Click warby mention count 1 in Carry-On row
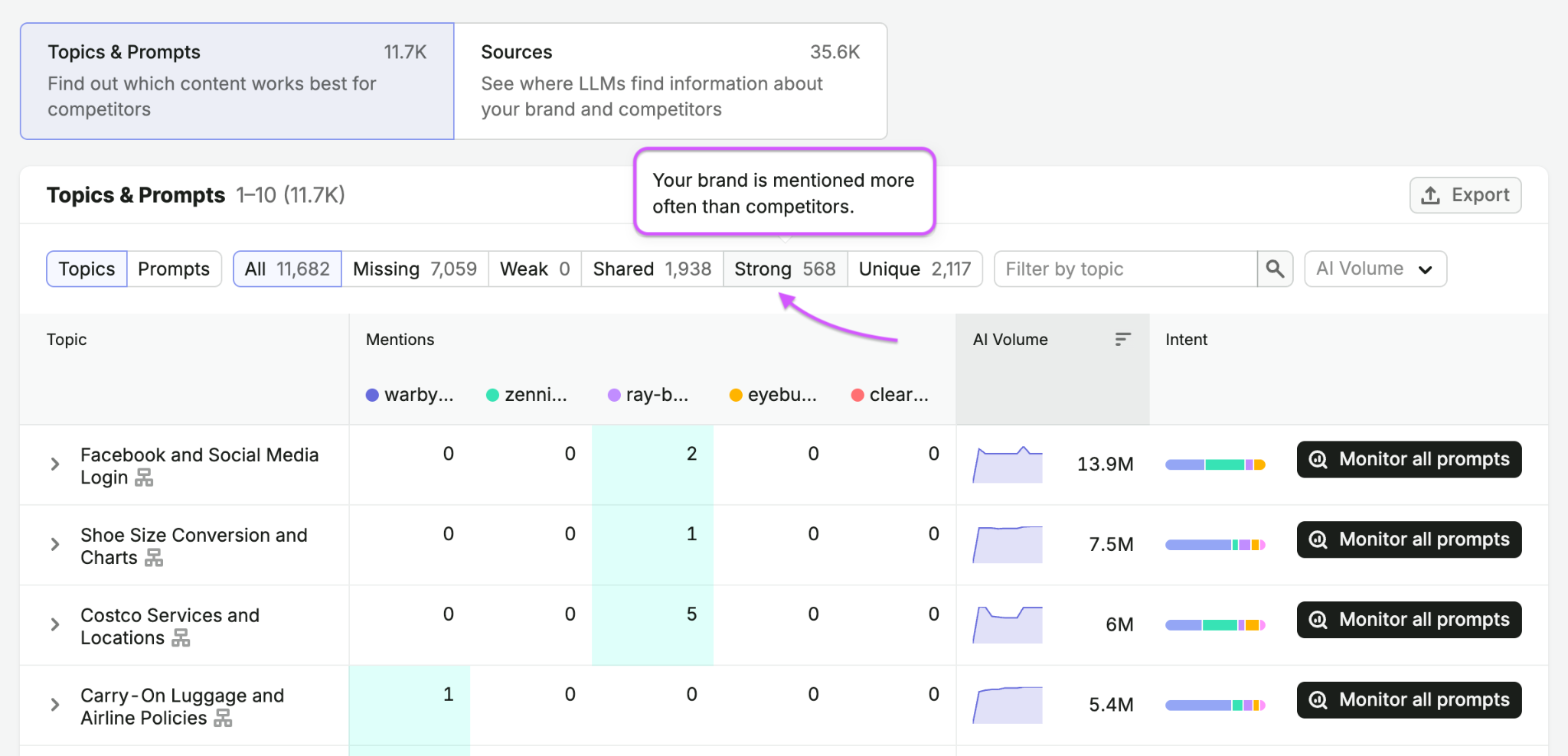The width and height of the screenshot is (1568, 756). click(x=449, y=695)
